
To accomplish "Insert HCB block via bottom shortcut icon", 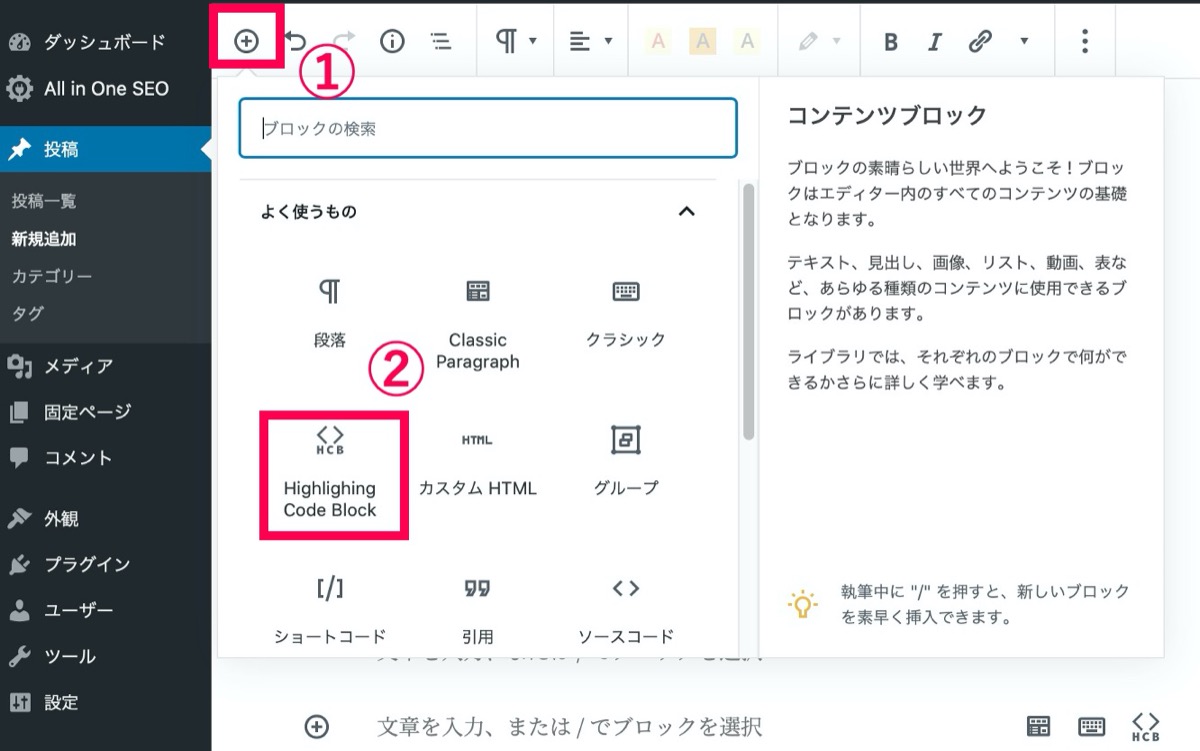I will tap(1145, 726).
